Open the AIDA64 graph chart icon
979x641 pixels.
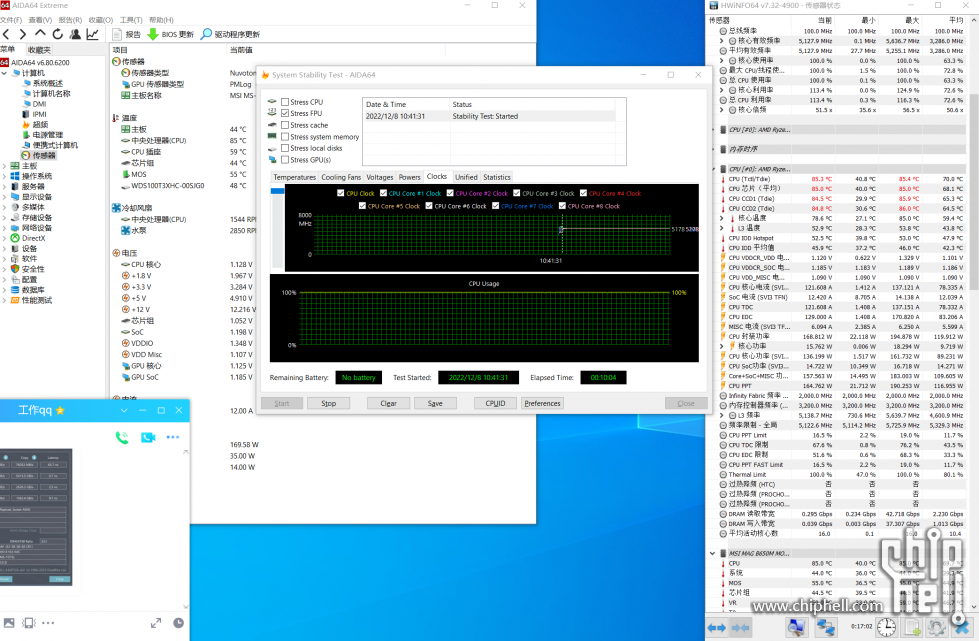pyautogui.click(x=92, y=34)
